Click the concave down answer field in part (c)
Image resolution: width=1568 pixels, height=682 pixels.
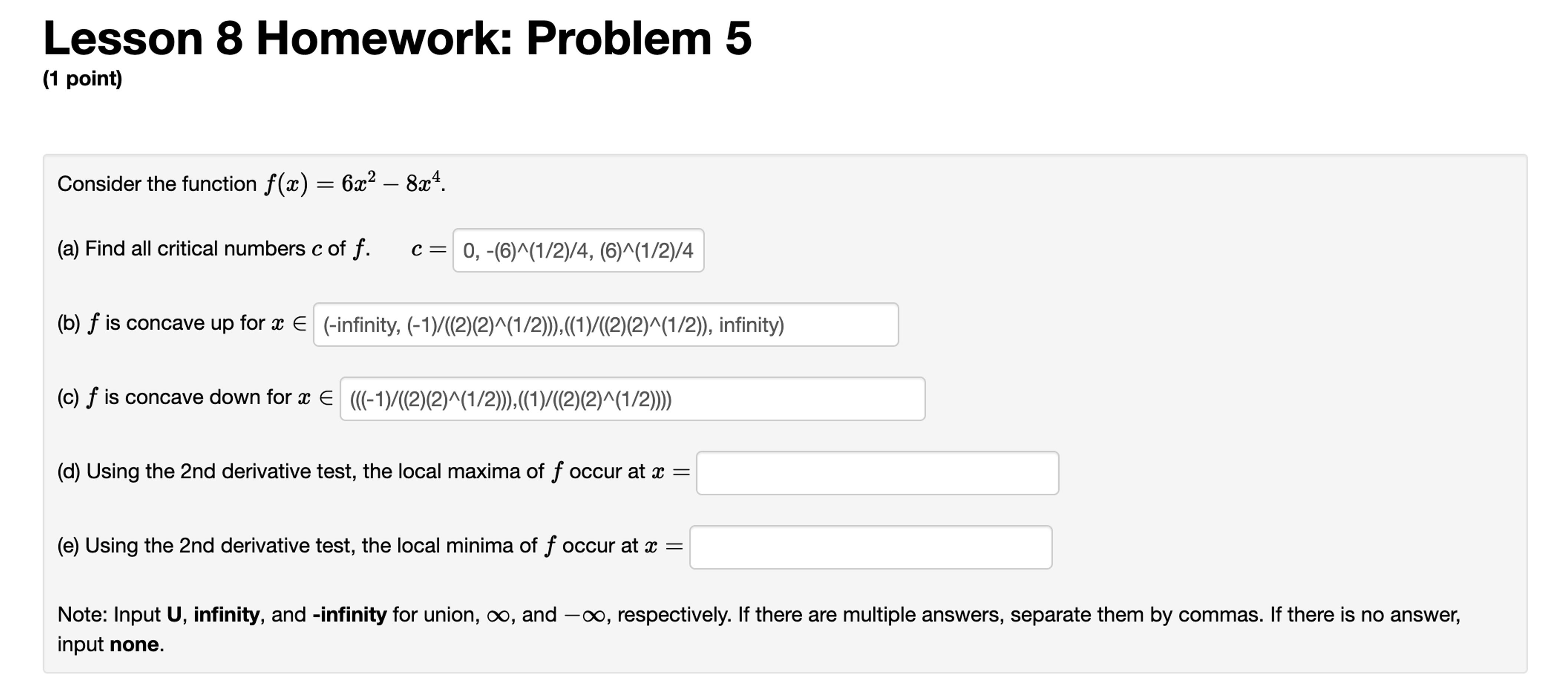[x=633, y=399]
